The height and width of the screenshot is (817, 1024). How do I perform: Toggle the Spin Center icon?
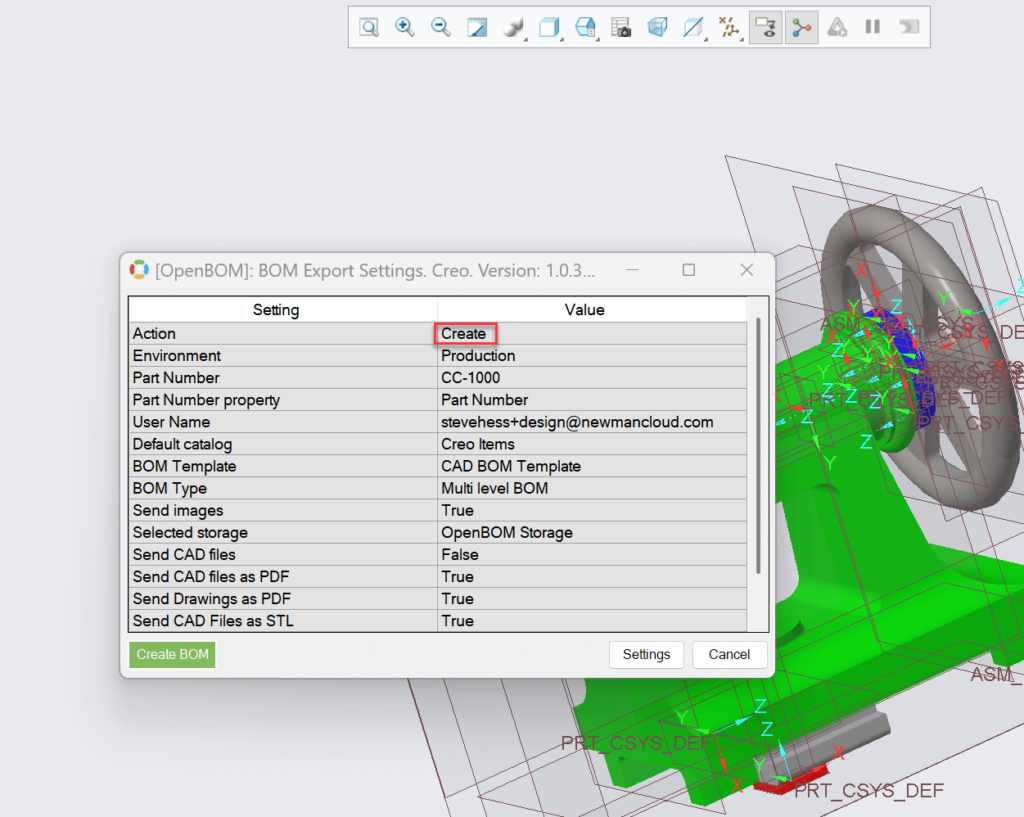pos(801,27)
